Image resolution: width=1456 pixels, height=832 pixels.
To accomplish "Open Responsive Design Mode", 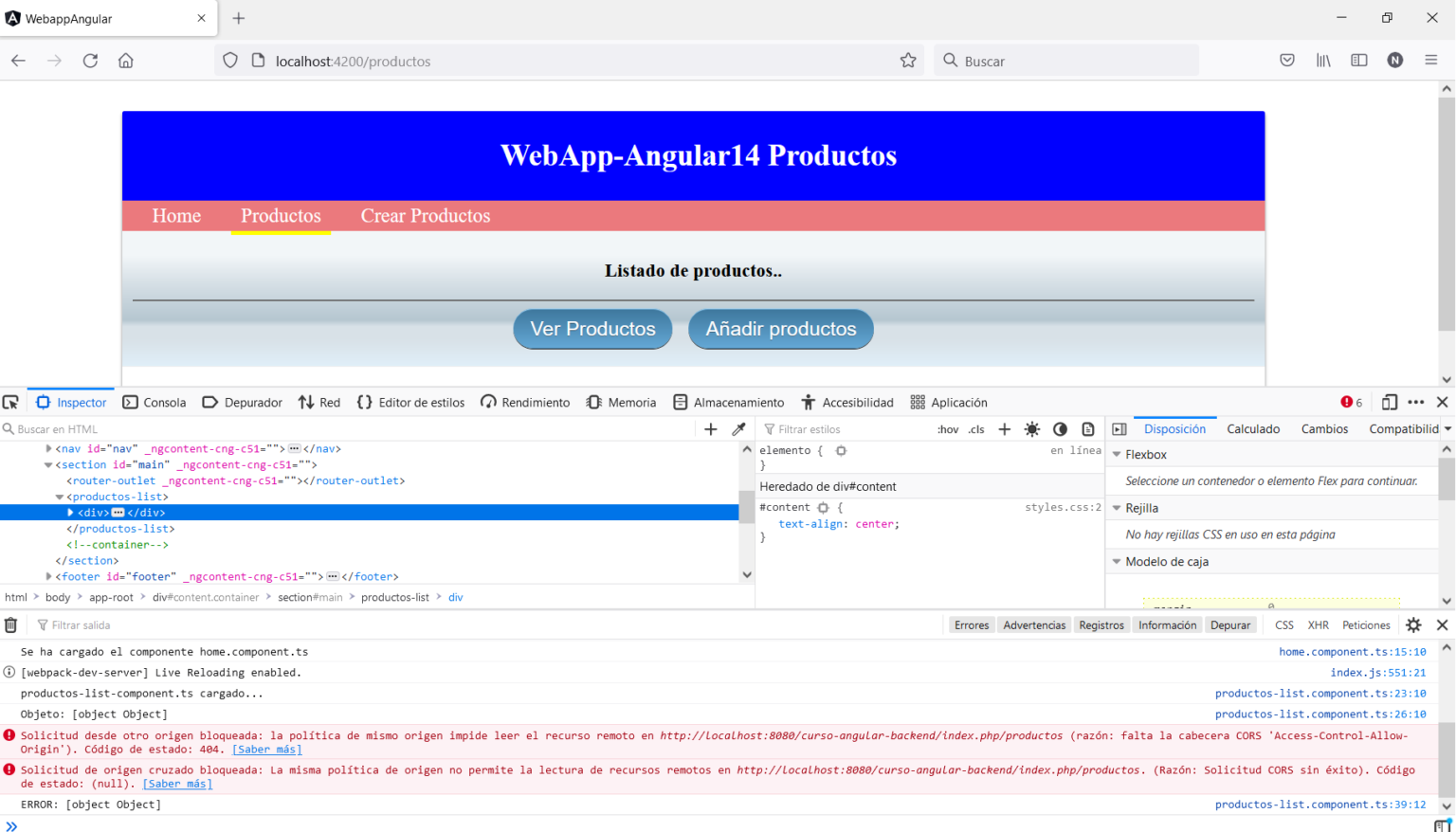I will 1389,402.
